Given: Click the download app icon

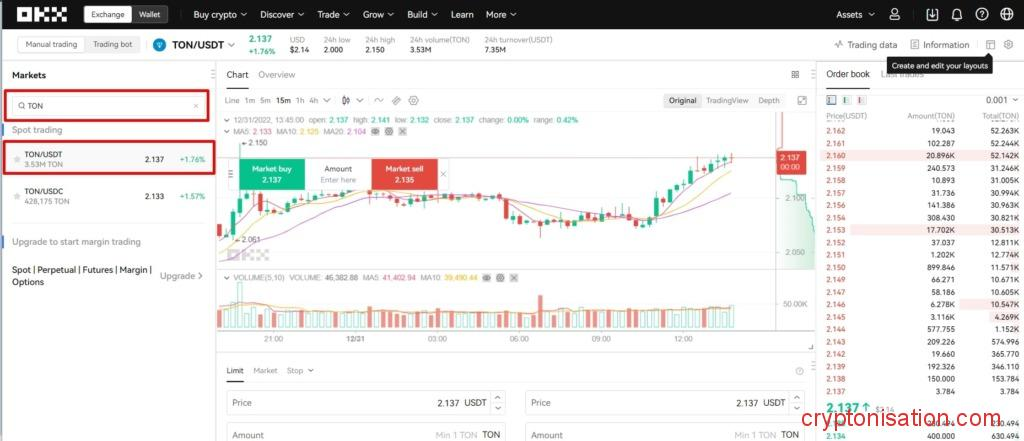Looking at the screenshot, I should pos(932,15).
